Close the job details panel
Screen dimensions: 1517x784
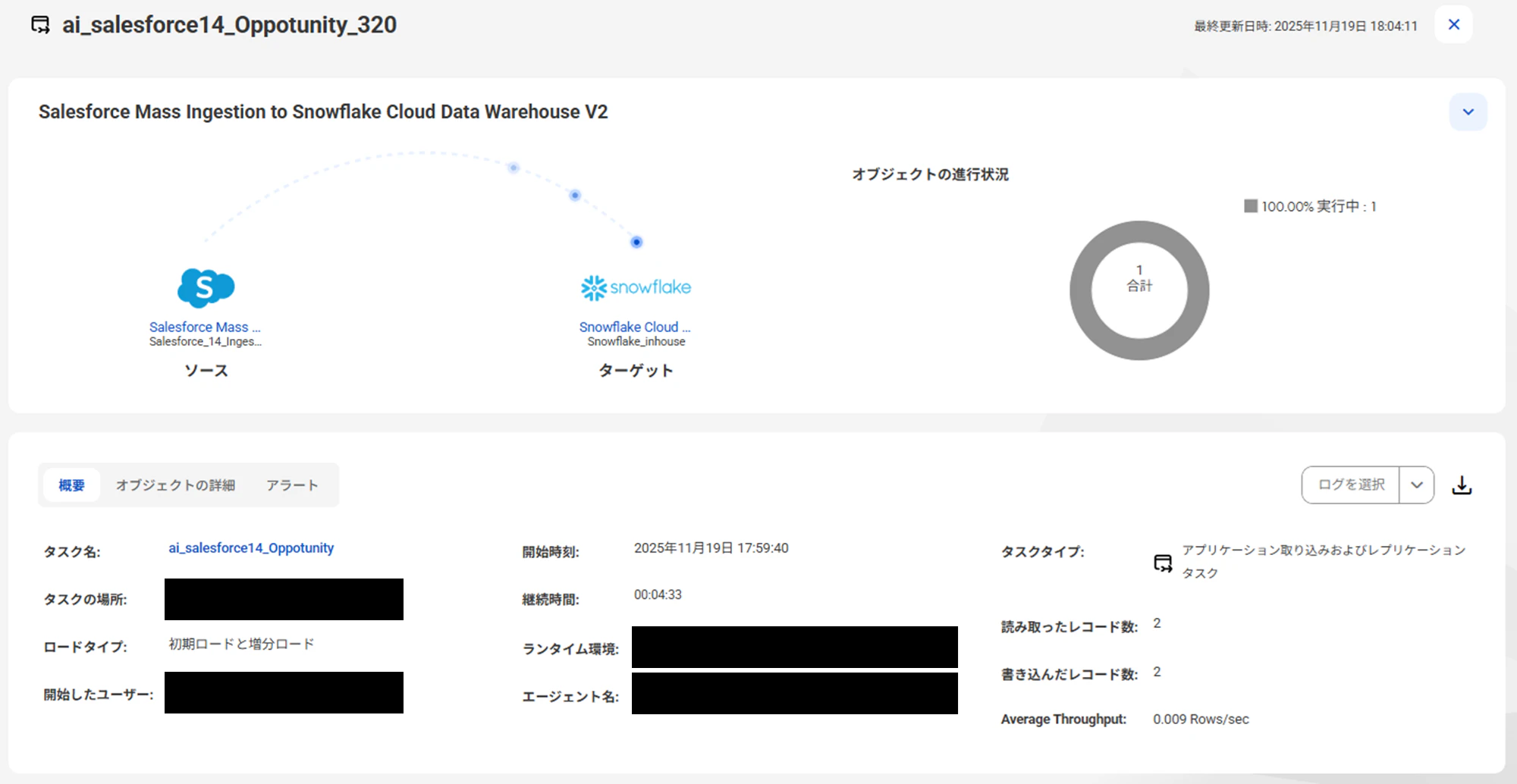1454,24
